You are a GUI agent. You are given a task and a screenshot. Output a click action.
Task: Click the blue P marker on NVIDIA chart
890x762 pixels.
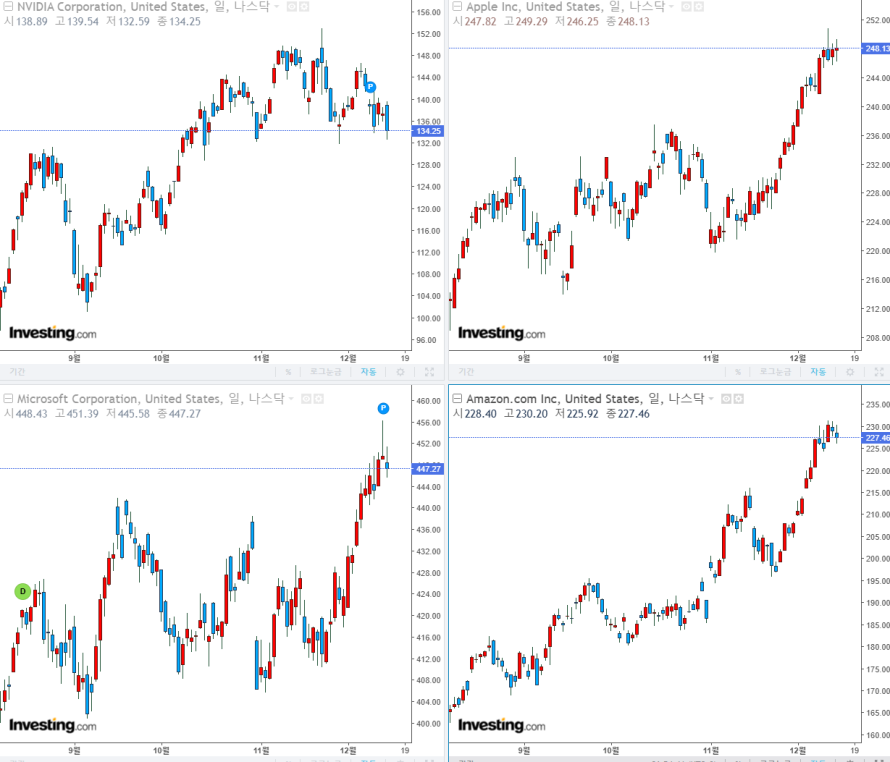coord(370,87)
